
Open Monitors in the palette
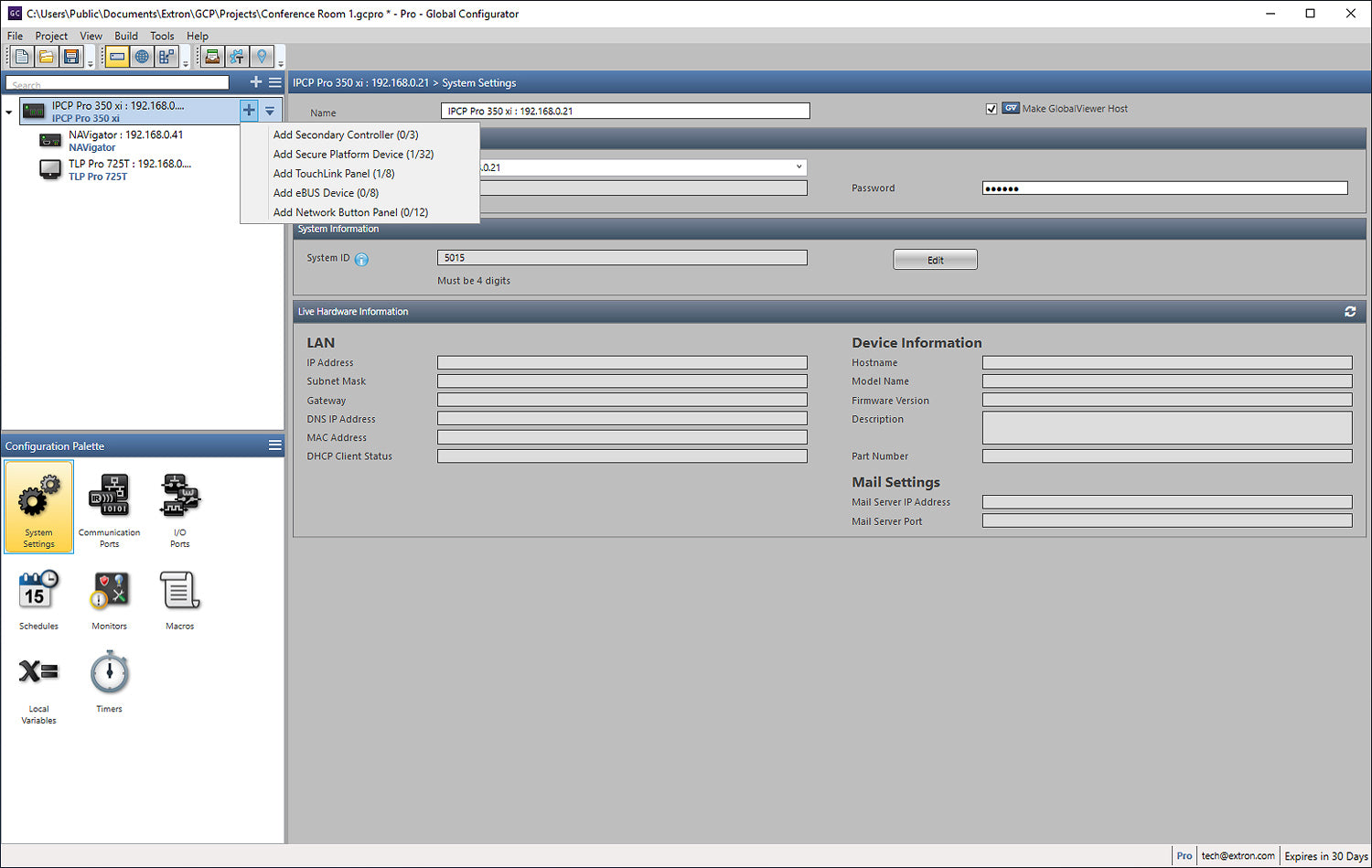point(109,599)
